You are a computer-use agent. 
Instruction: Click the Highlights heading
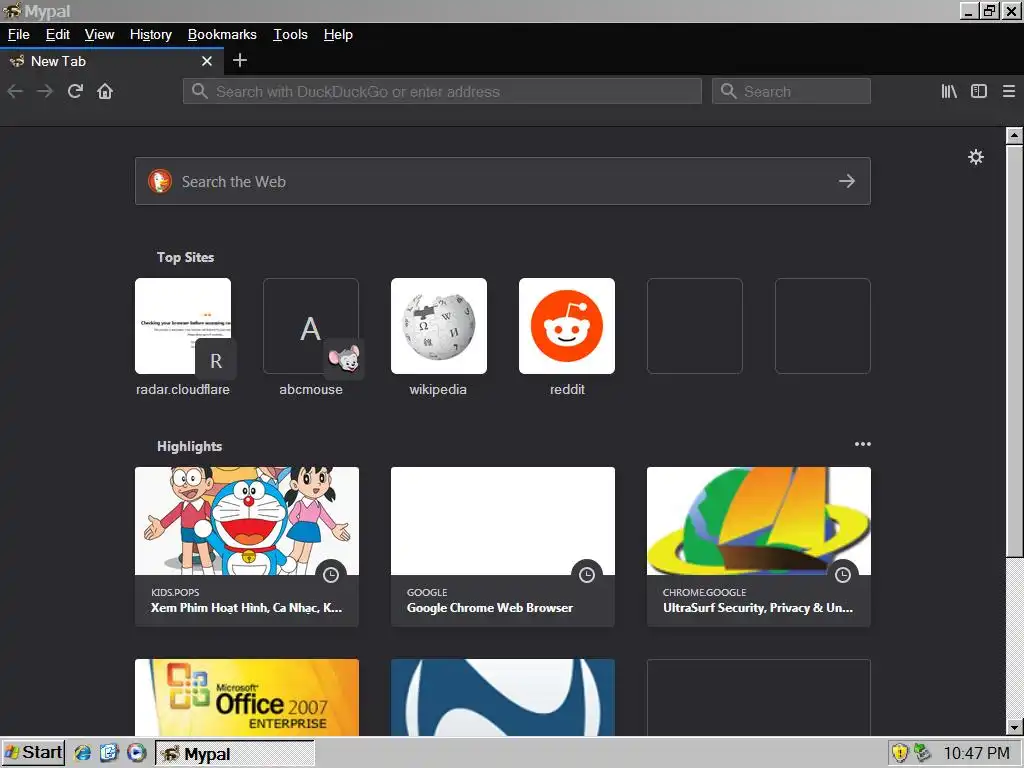pos(189,447)
